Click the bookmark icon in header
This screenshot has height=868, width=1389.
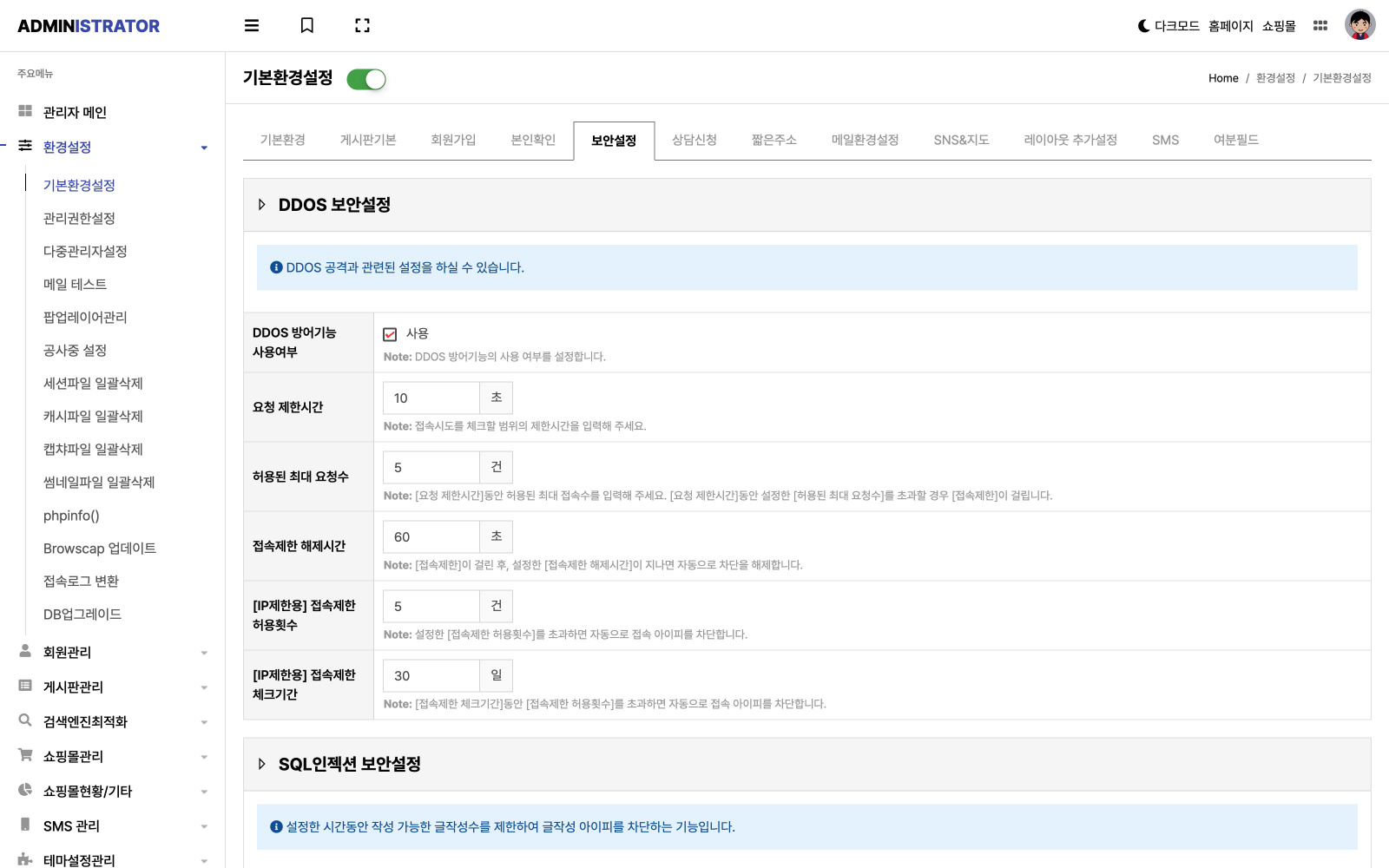pyautogui.click(x=306, y=26)
